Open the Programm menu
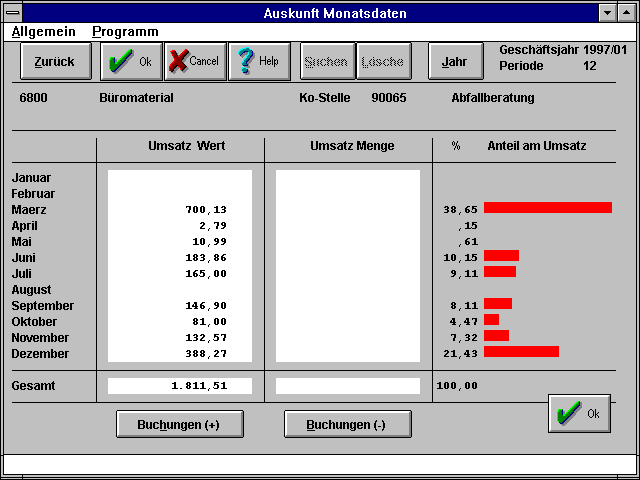 click(x=125, y=32)
